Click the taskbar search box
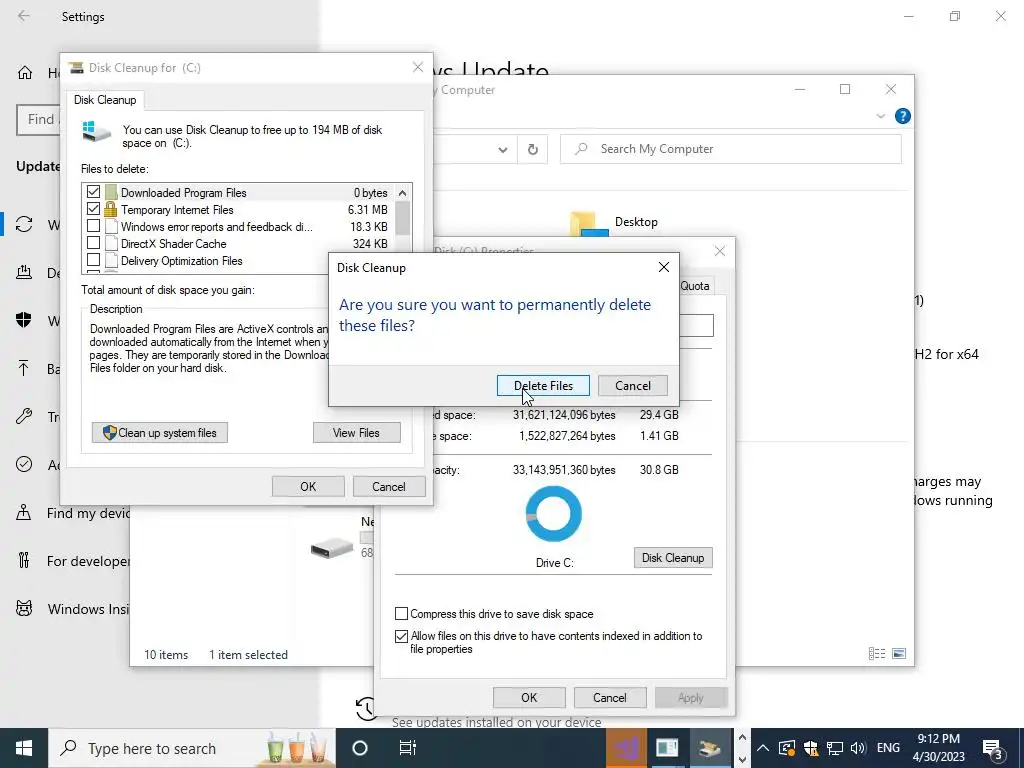This screenshot has width=1024, height=768. click(192, 748)
